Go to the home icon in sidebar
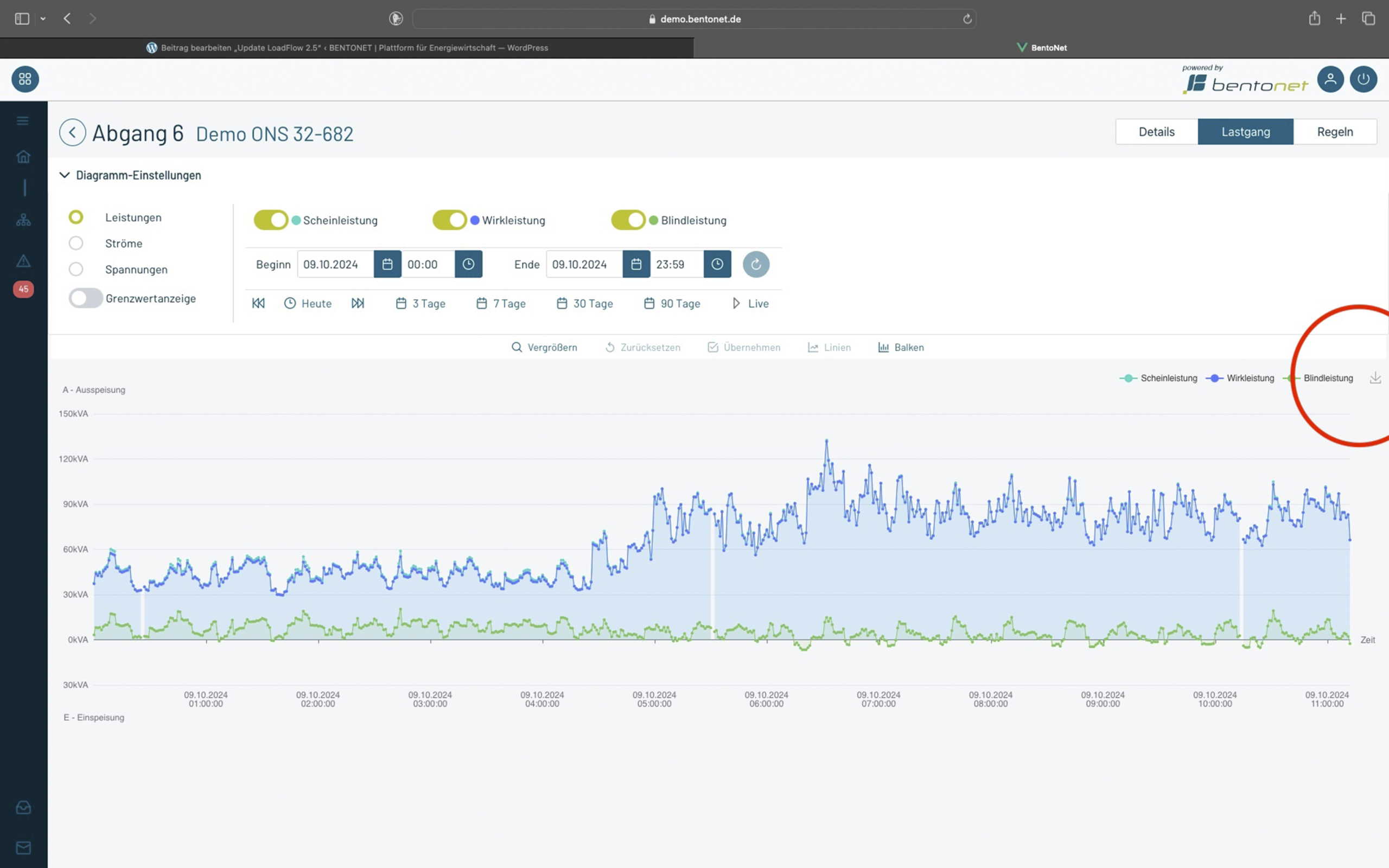Screen dimensions: 1389x868 (23, 157)
